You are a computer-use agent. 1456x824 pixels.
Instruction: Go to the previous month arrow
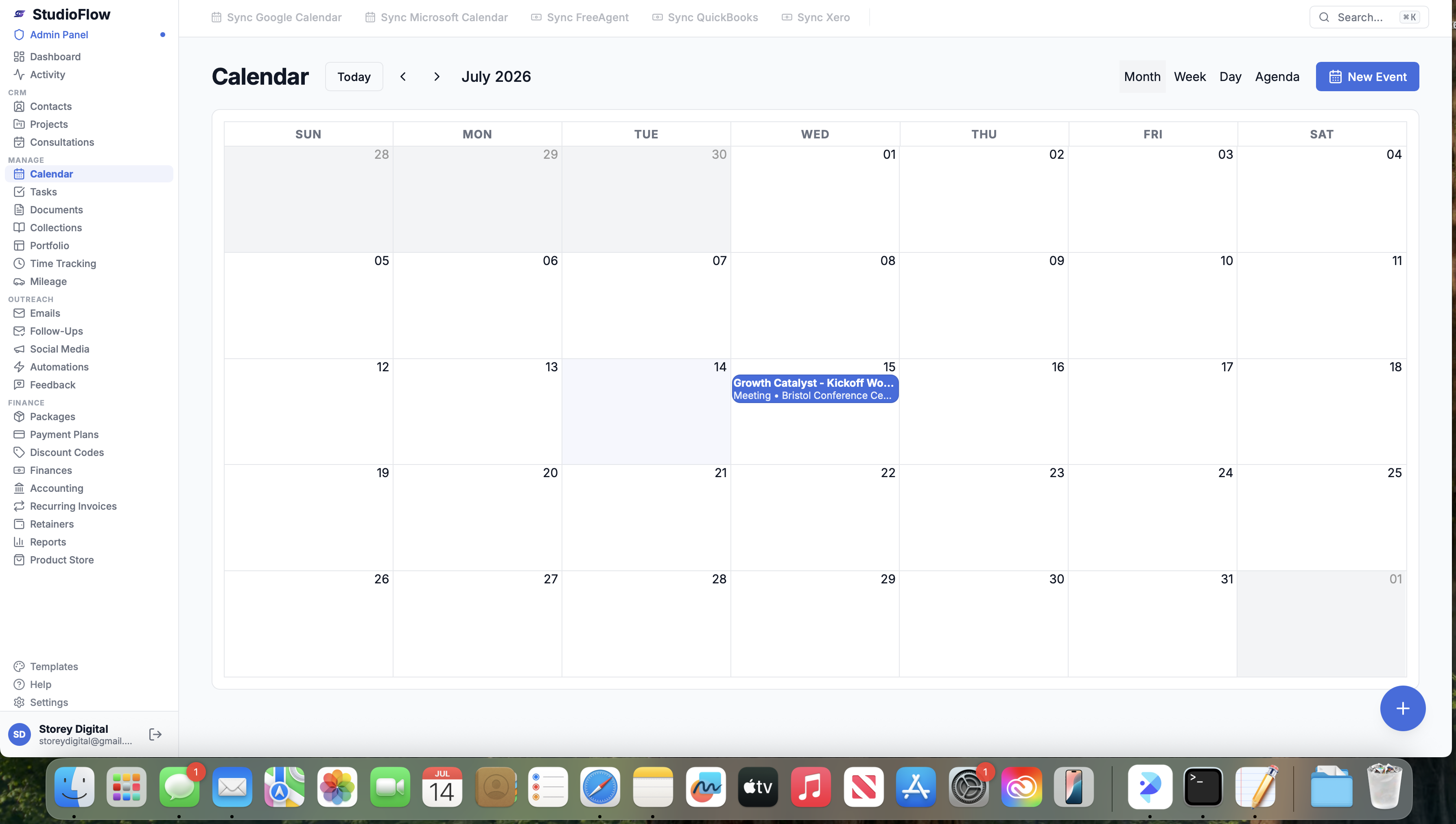tap(403, 77)
